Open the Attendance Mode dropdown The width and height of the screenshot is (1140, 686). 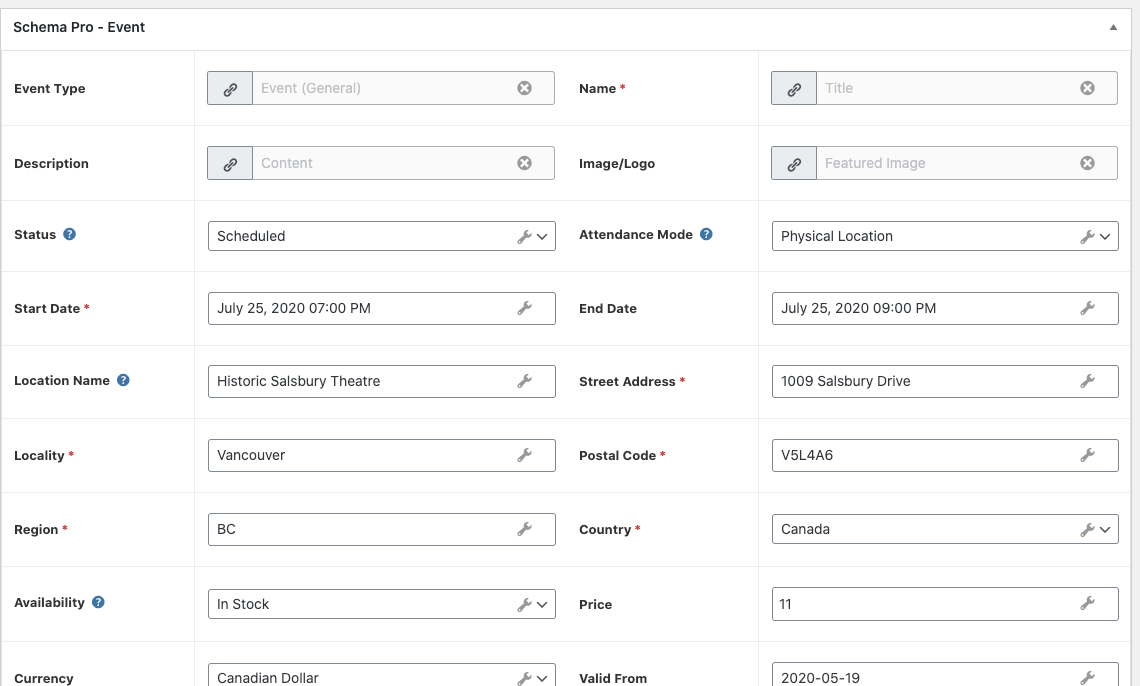(x=944, y=236)
